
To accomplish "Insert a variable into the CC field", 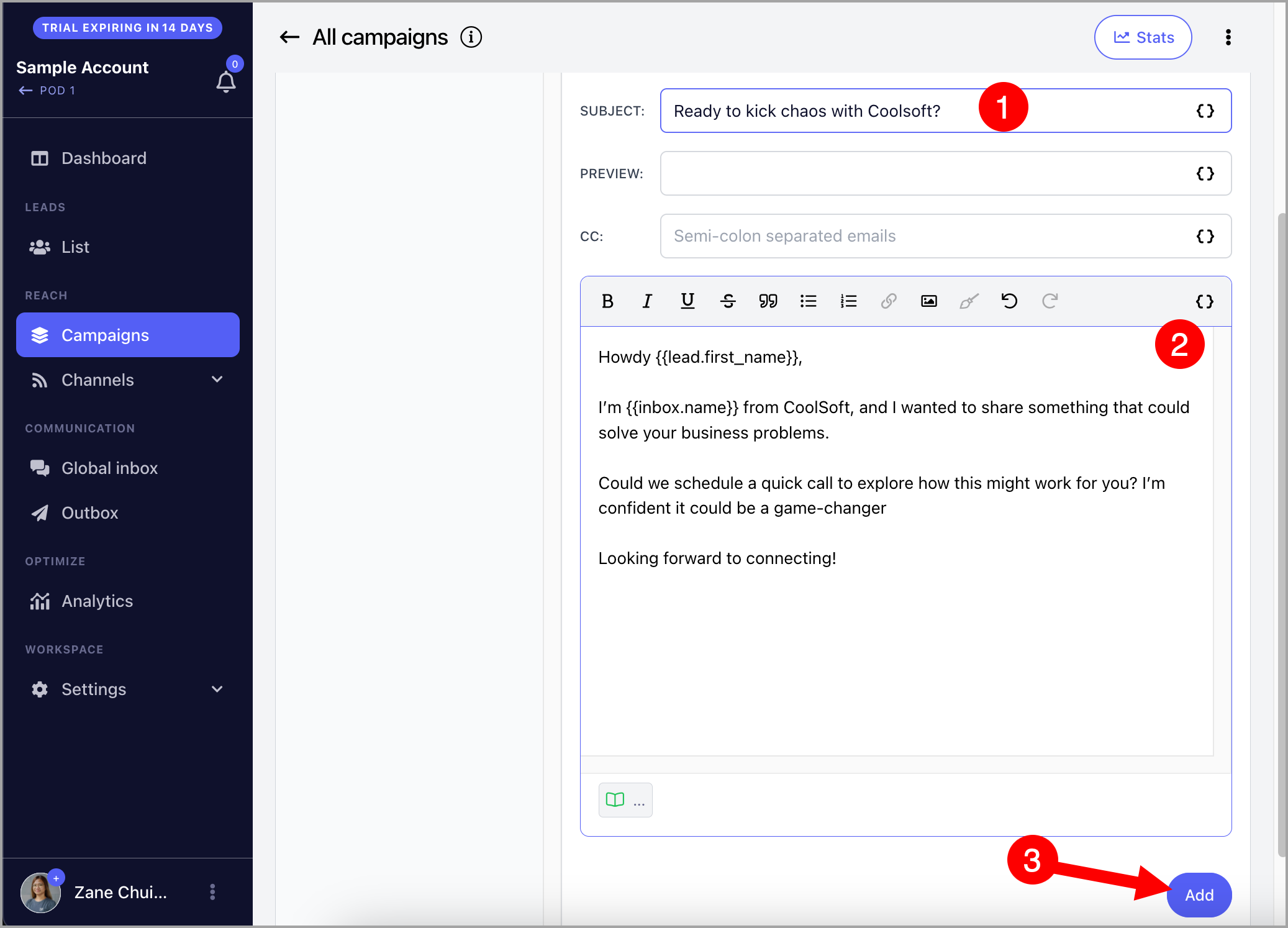I will coord(1205,236).
